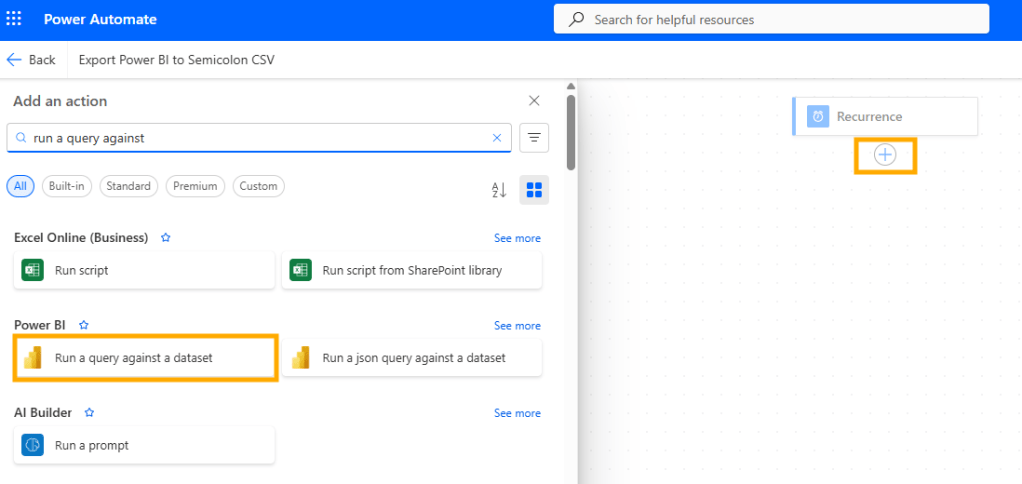Choose the Run a prompt action

(144, 446)
